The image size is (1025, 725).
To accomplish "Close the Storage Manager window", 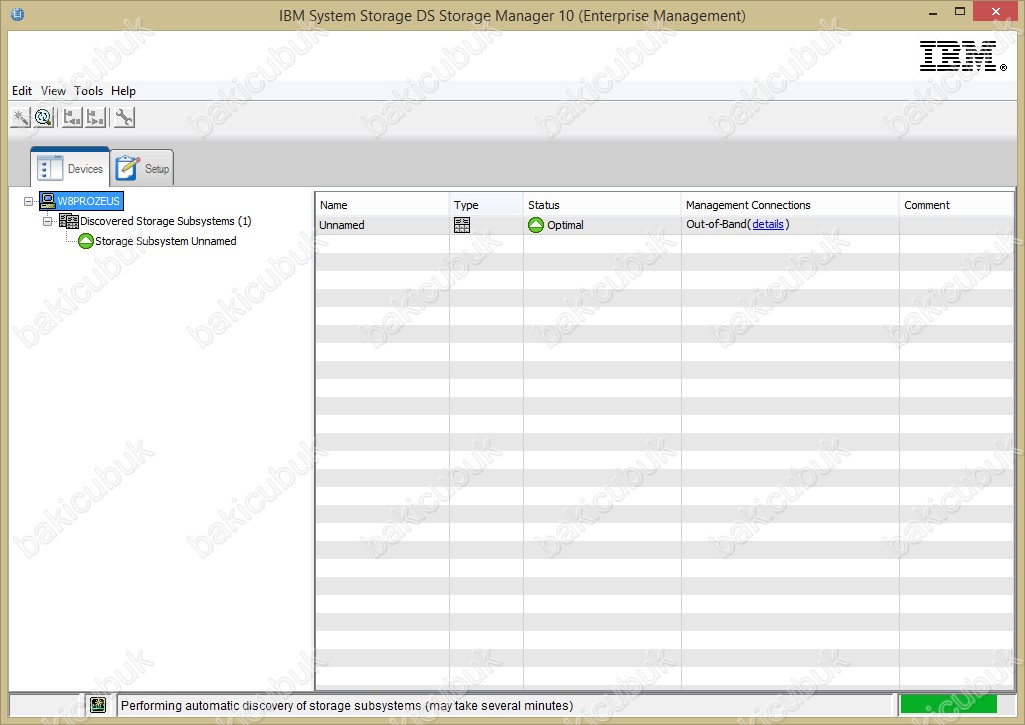I will 996,12.
